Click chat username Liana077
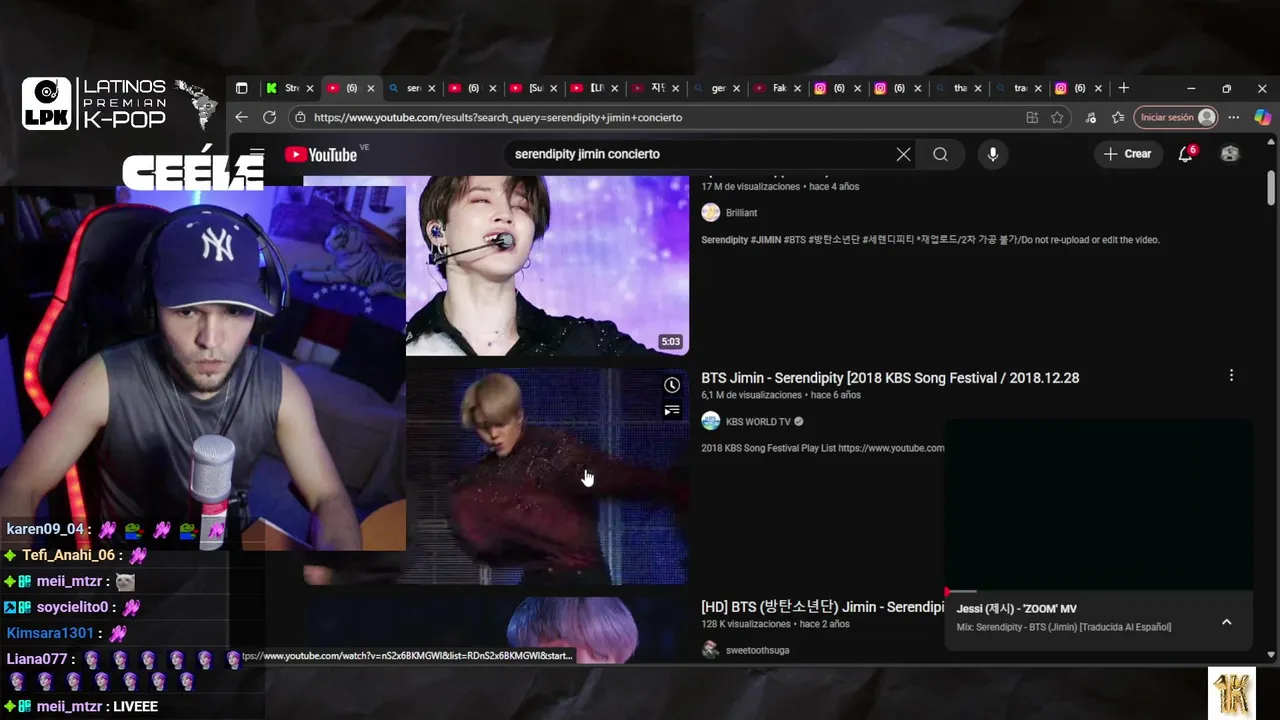 36,659
